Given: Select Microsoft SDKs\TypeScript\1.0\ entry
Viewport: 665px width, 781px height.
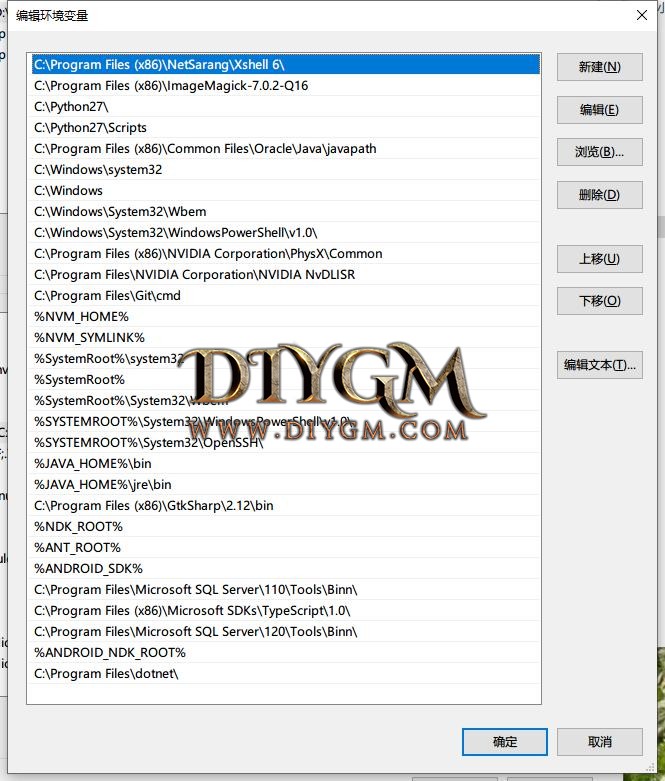Looking at the screenshot, I should [x=286, y=611].
